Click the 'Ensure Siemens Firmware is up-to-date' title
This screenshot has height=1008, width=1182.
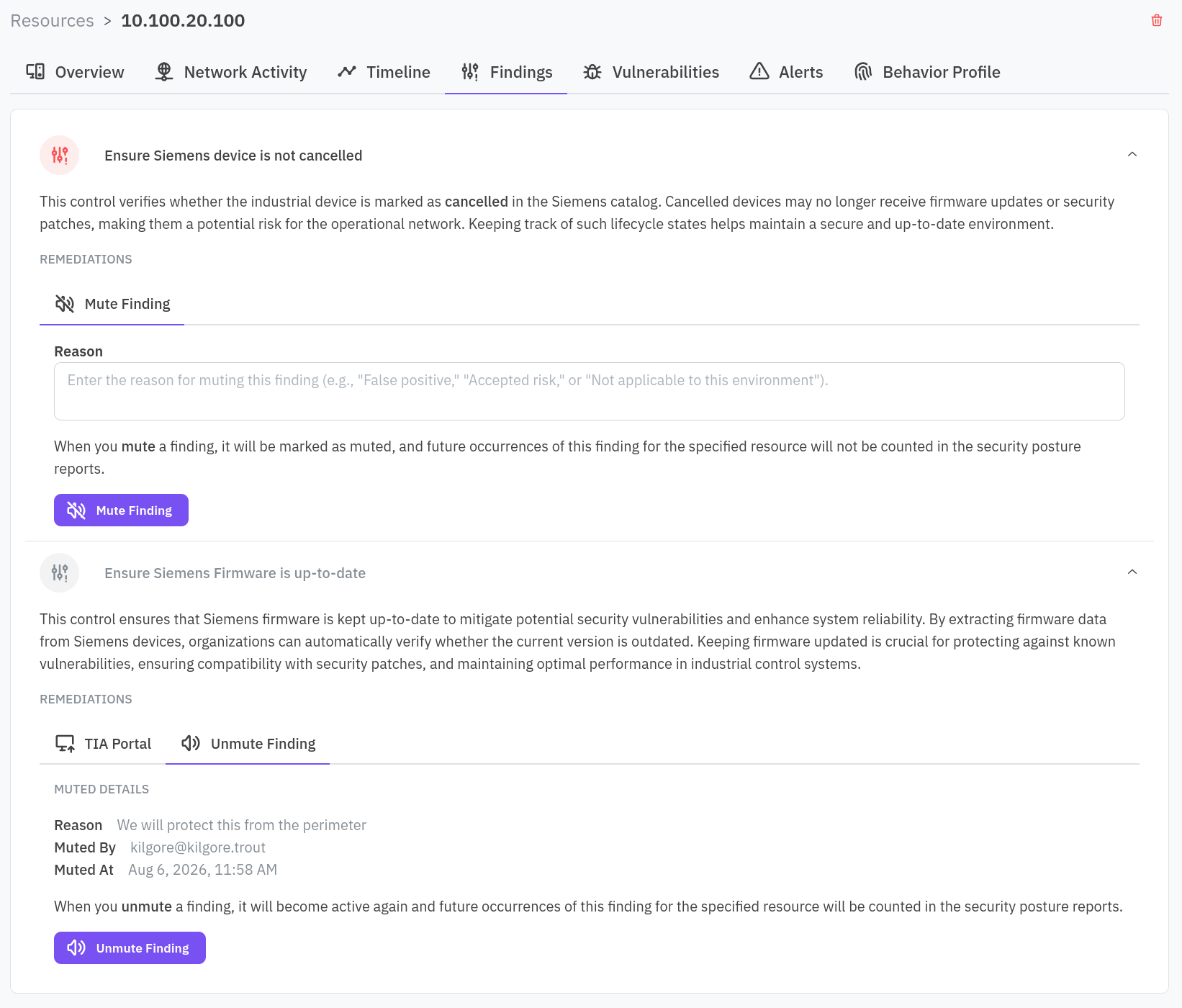pos(235,573)
